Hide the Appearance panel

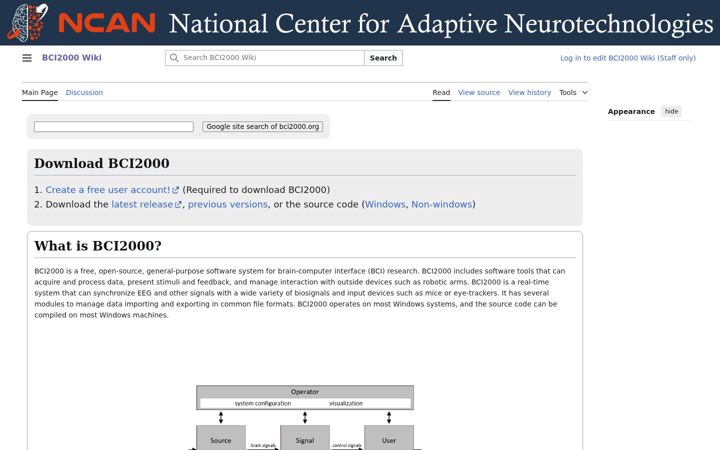[x=671, y=111]
